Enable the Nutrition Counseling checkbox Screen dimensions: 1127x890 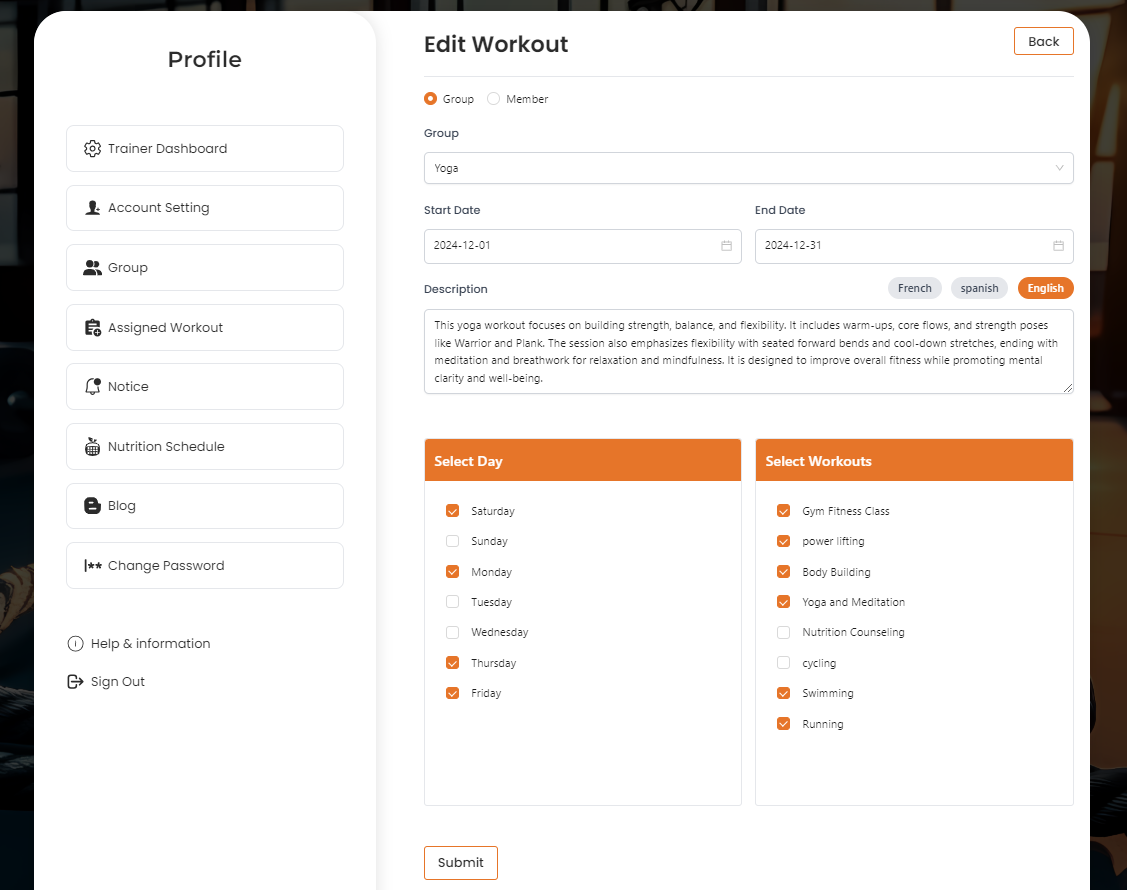click(x=783, y=632)
